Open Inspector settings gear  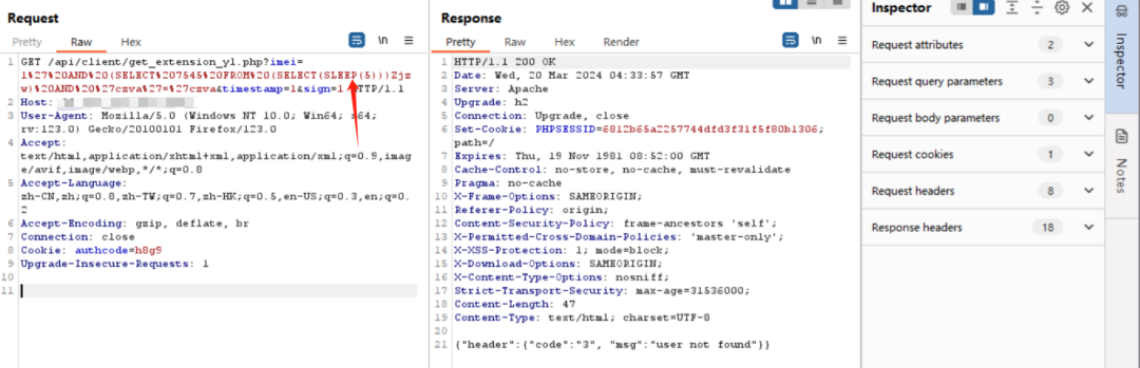pos(1061,7)
